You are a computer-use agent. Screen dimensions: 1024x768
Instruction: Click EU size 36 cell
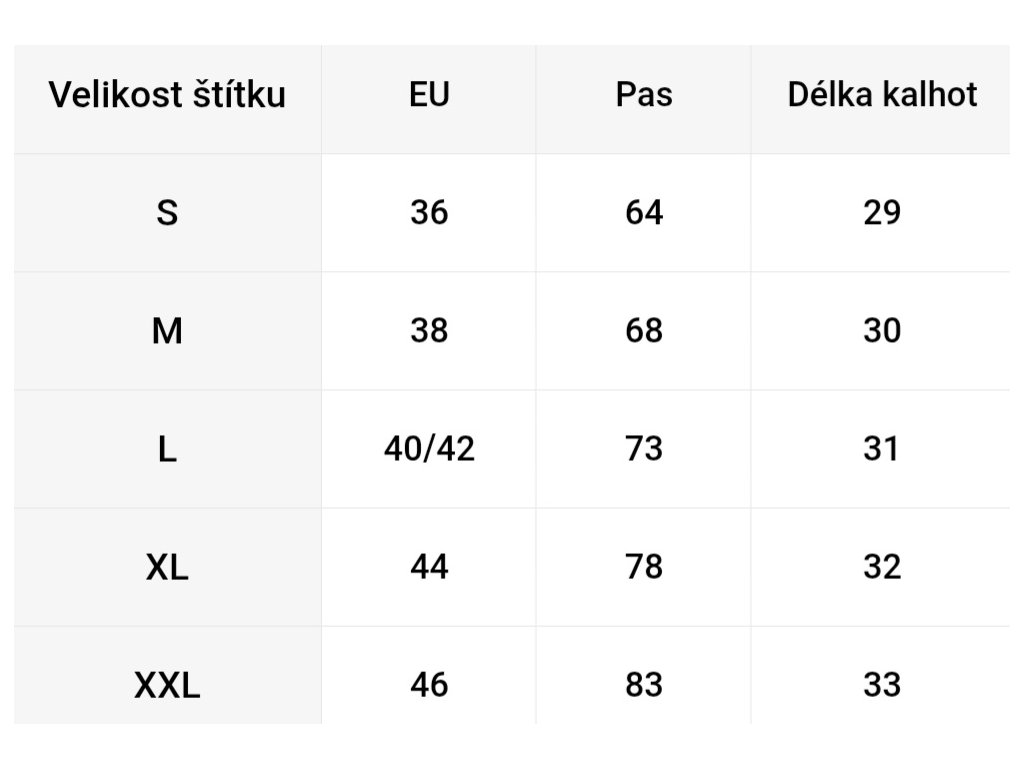click(x=429, y=213)
